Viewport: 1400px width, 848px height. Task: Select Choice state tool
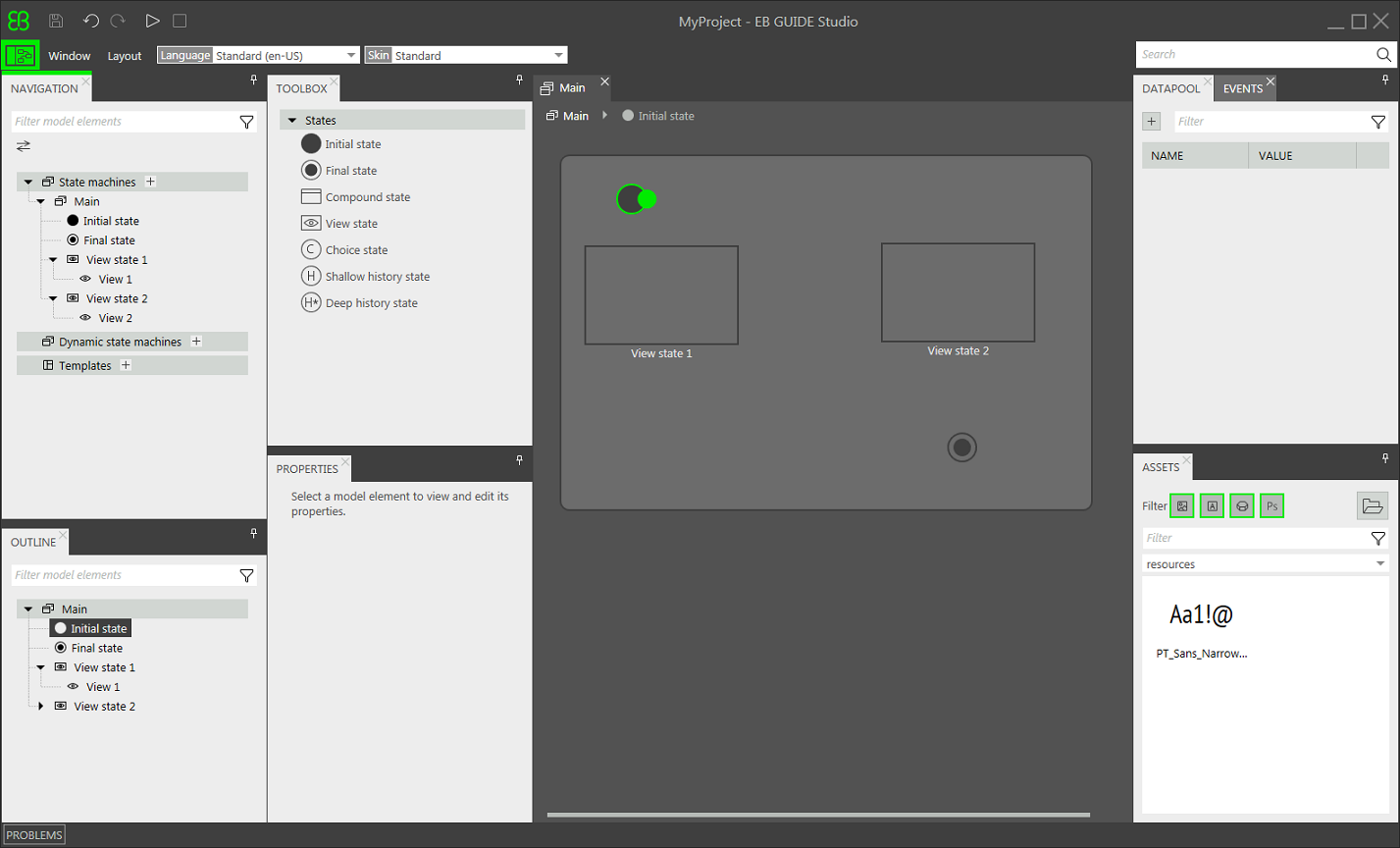[343, 250]
